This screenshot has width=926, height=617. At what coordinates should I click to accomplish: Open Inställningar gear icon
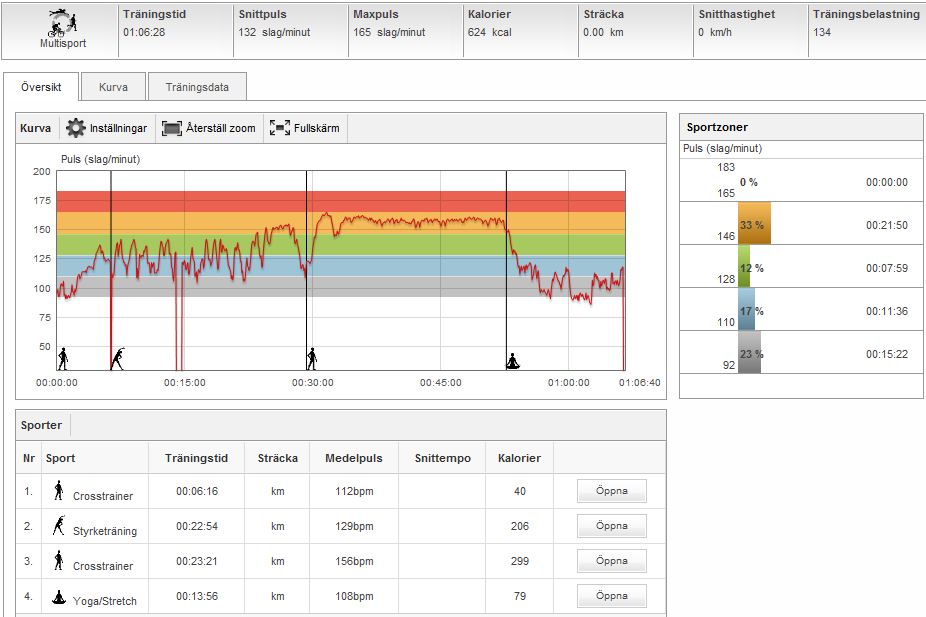(x=76, y=128)
